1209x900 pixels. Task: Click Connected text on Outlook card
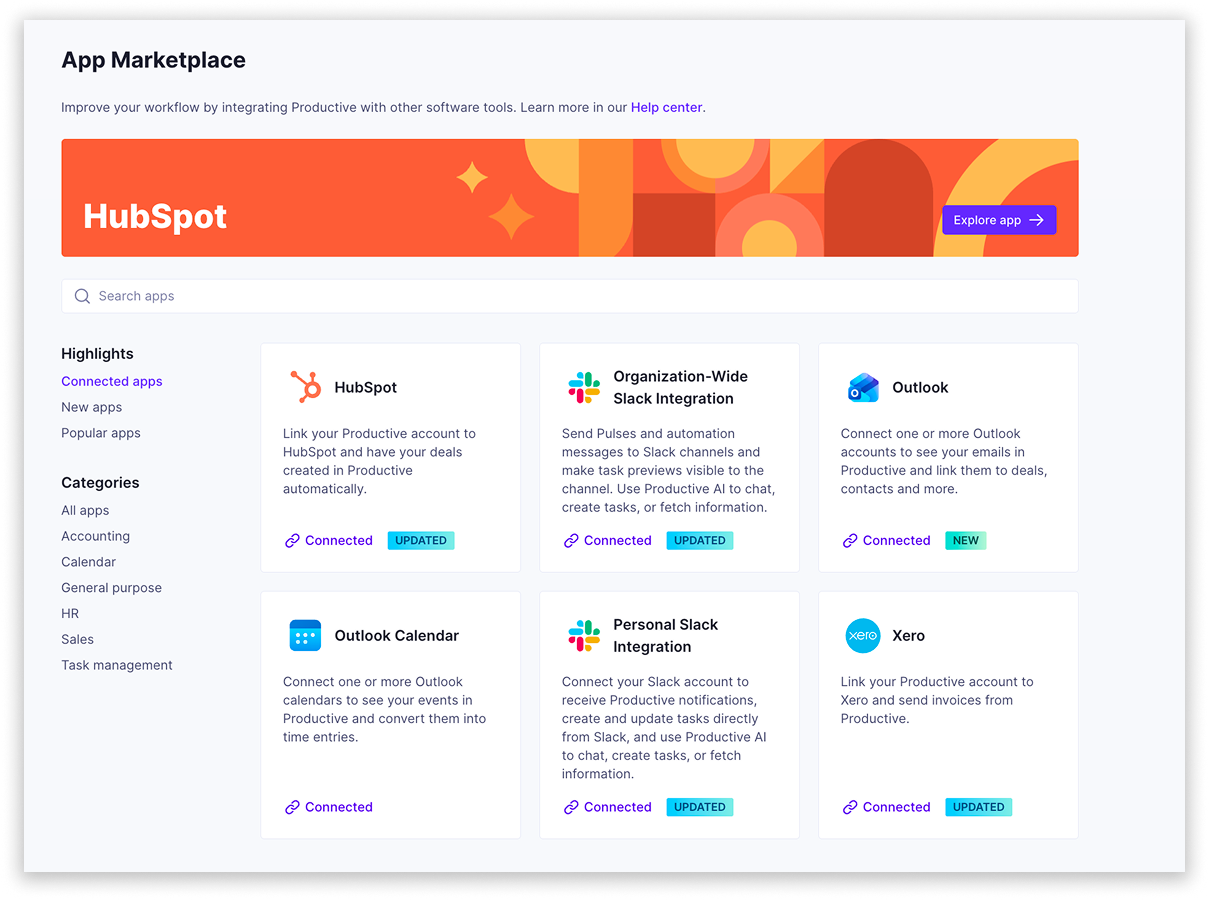point(897,540)
